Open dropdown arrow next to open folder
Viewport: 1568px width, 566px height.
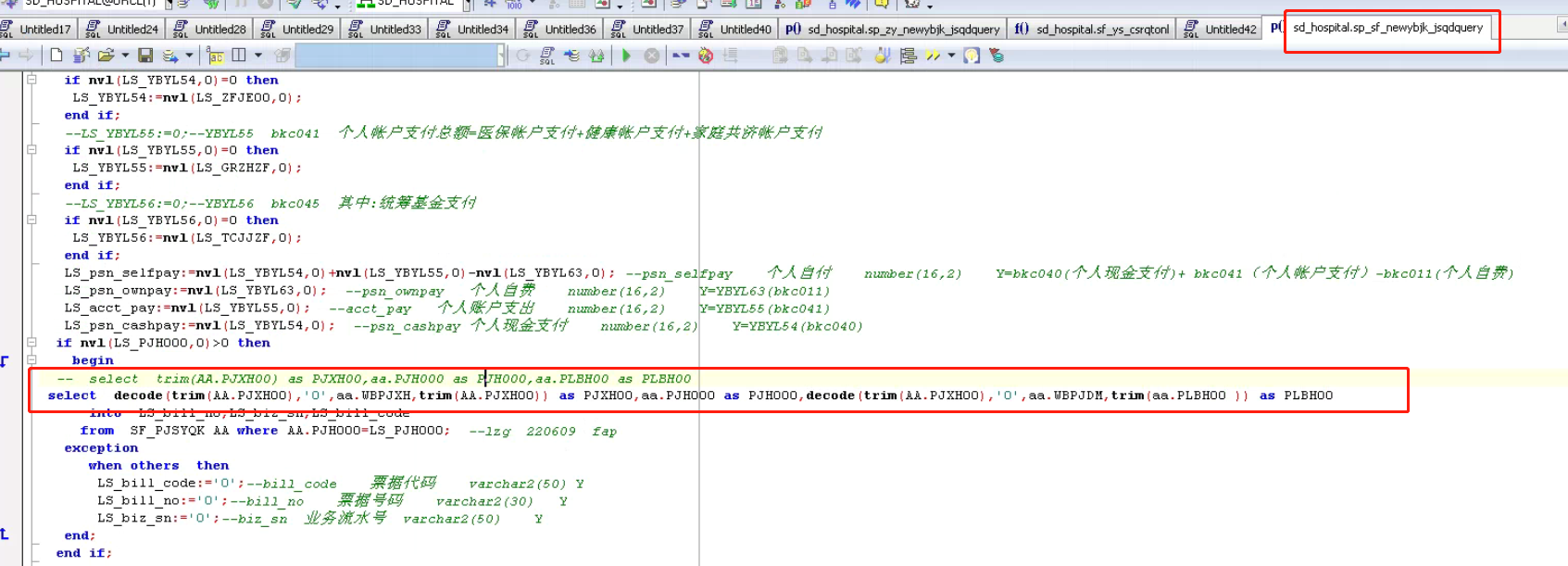pyautogui.click(x=125, y=56)
